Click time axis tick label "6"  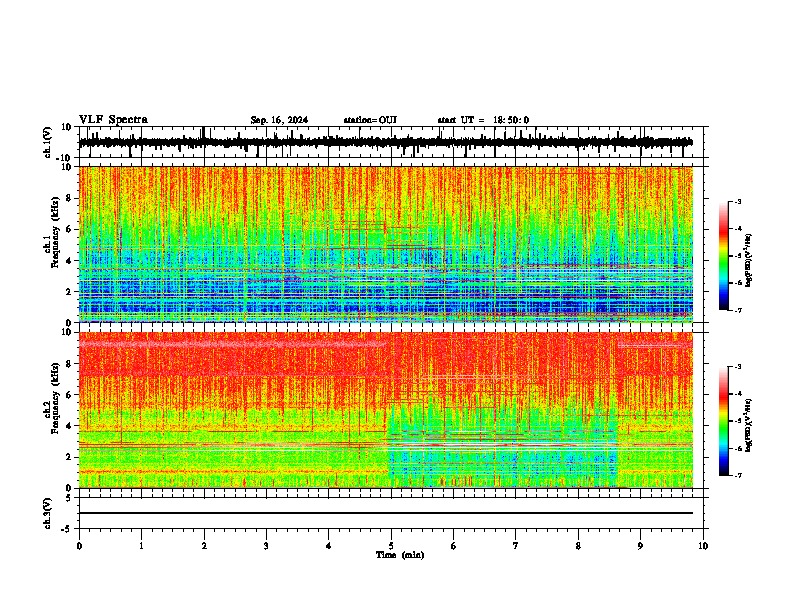click(x=454, y=546)
